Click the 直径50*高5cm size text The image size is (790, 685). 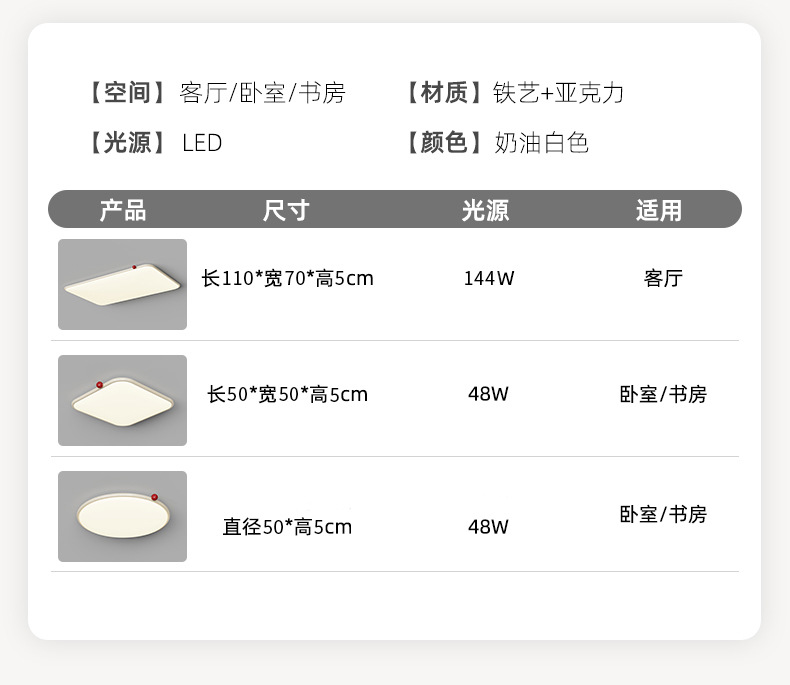(287, 527)
